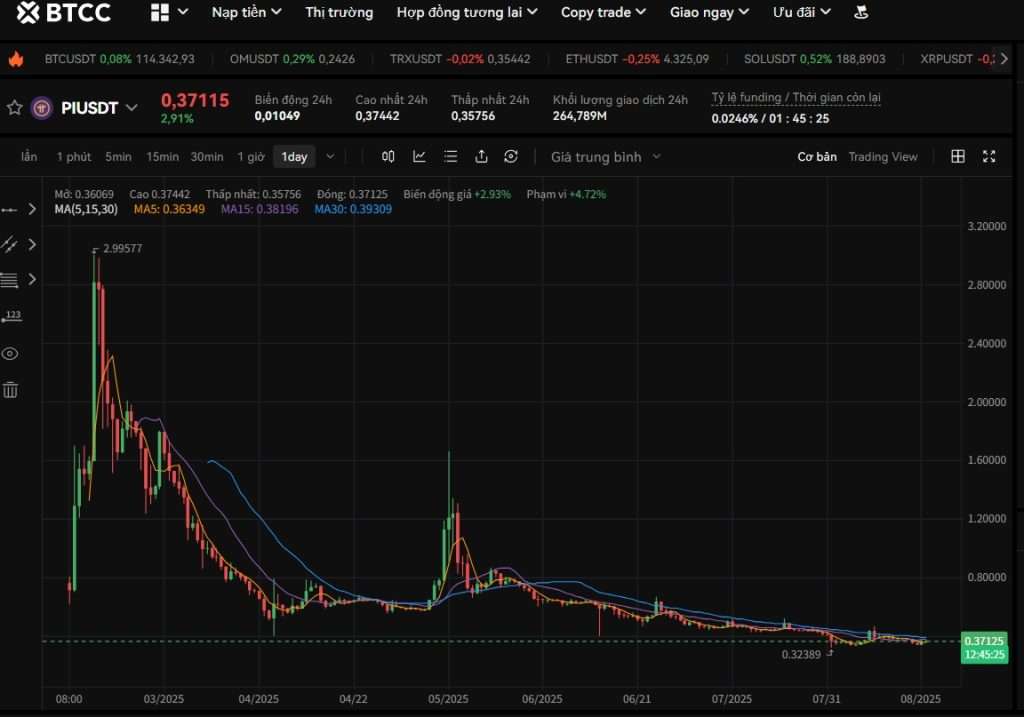Toggle the star to favorite PIUSDT
The height and width of the screenshot is (717, 1024).
pos(14,107)
